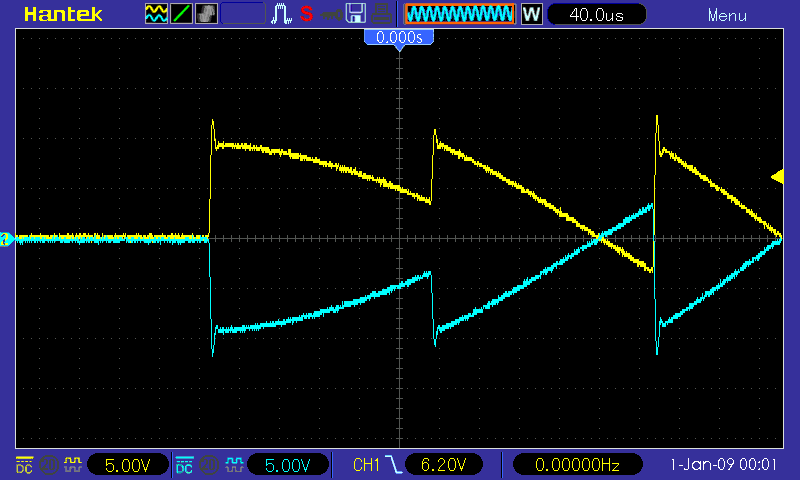
Task: Select the 40.0us timebase readout
Action: [x=596, y=14]
